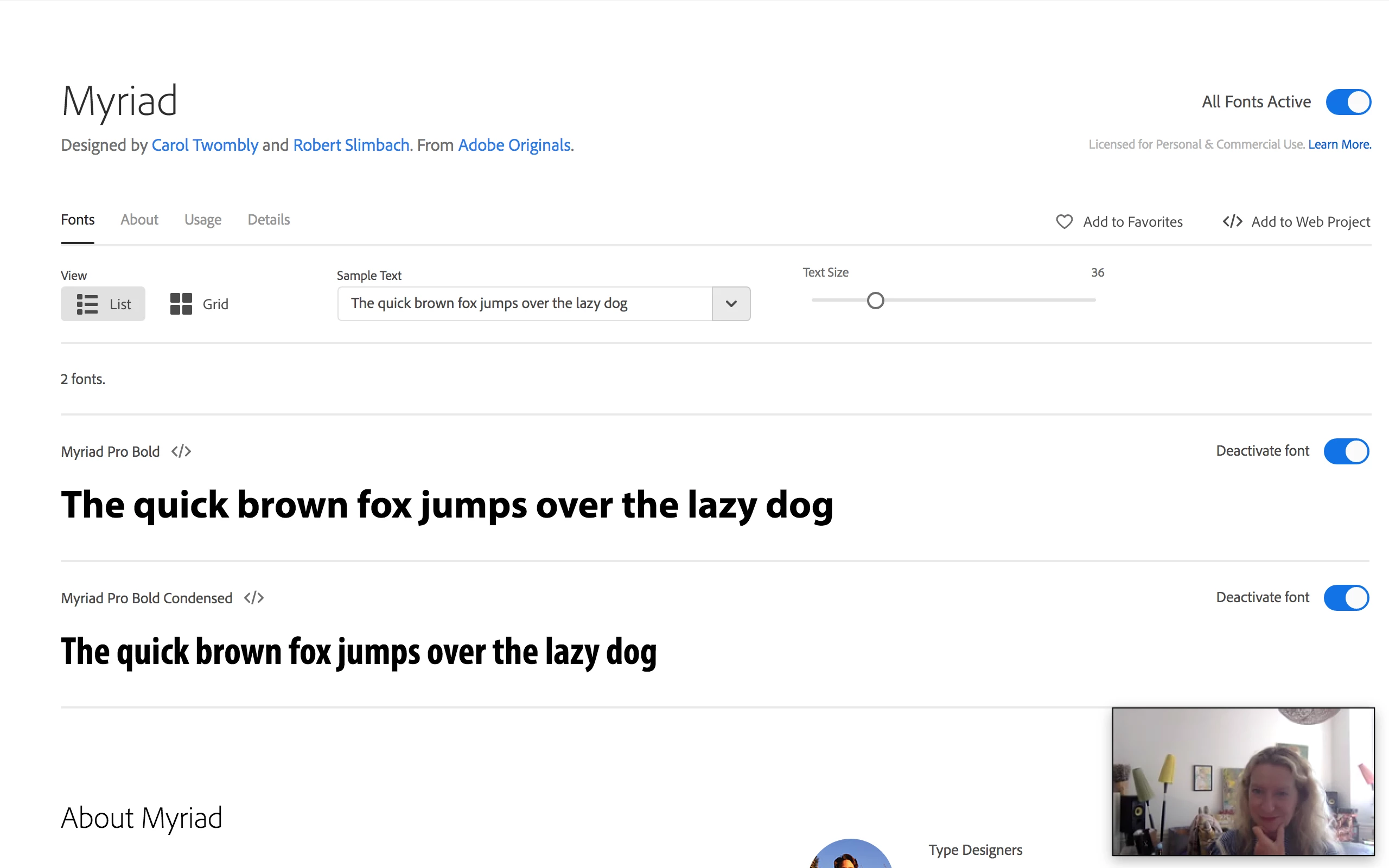Open the Details tab
Image resolution: width=1389 pixels, height=868 pixels.
(269, 220)
